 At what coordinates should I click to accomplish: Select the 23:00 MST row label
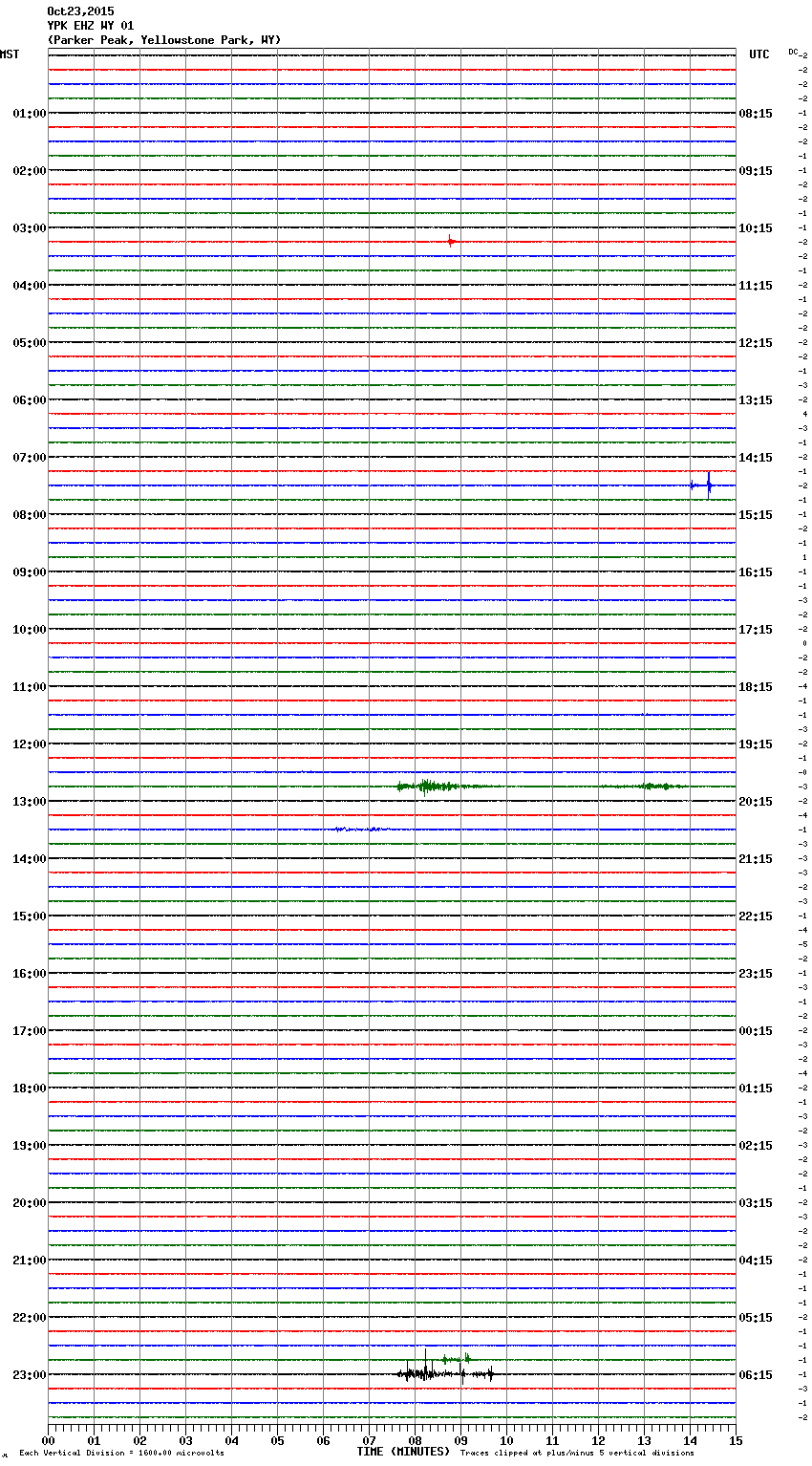point(30,1375)
